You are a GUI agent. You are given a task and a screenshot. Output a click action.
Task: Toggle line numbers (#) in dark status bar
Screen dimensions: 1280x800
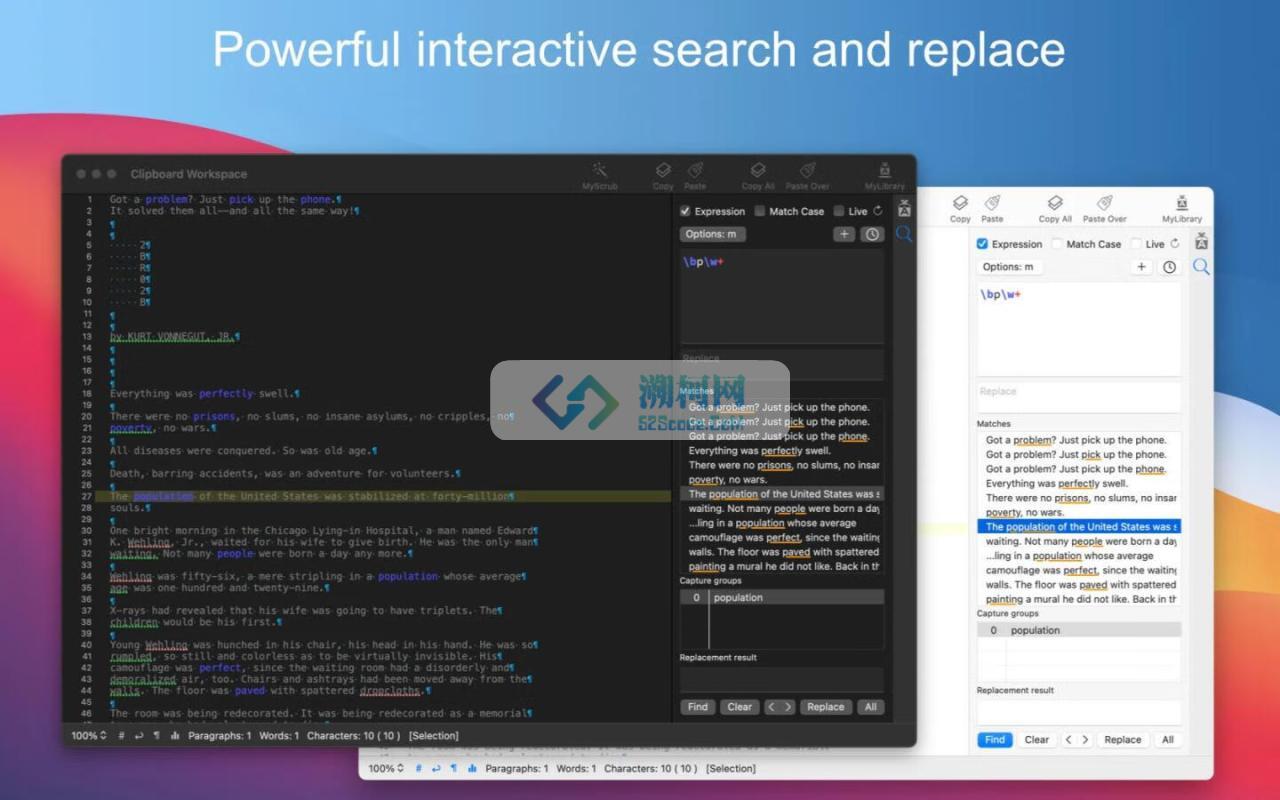(121, 735)
